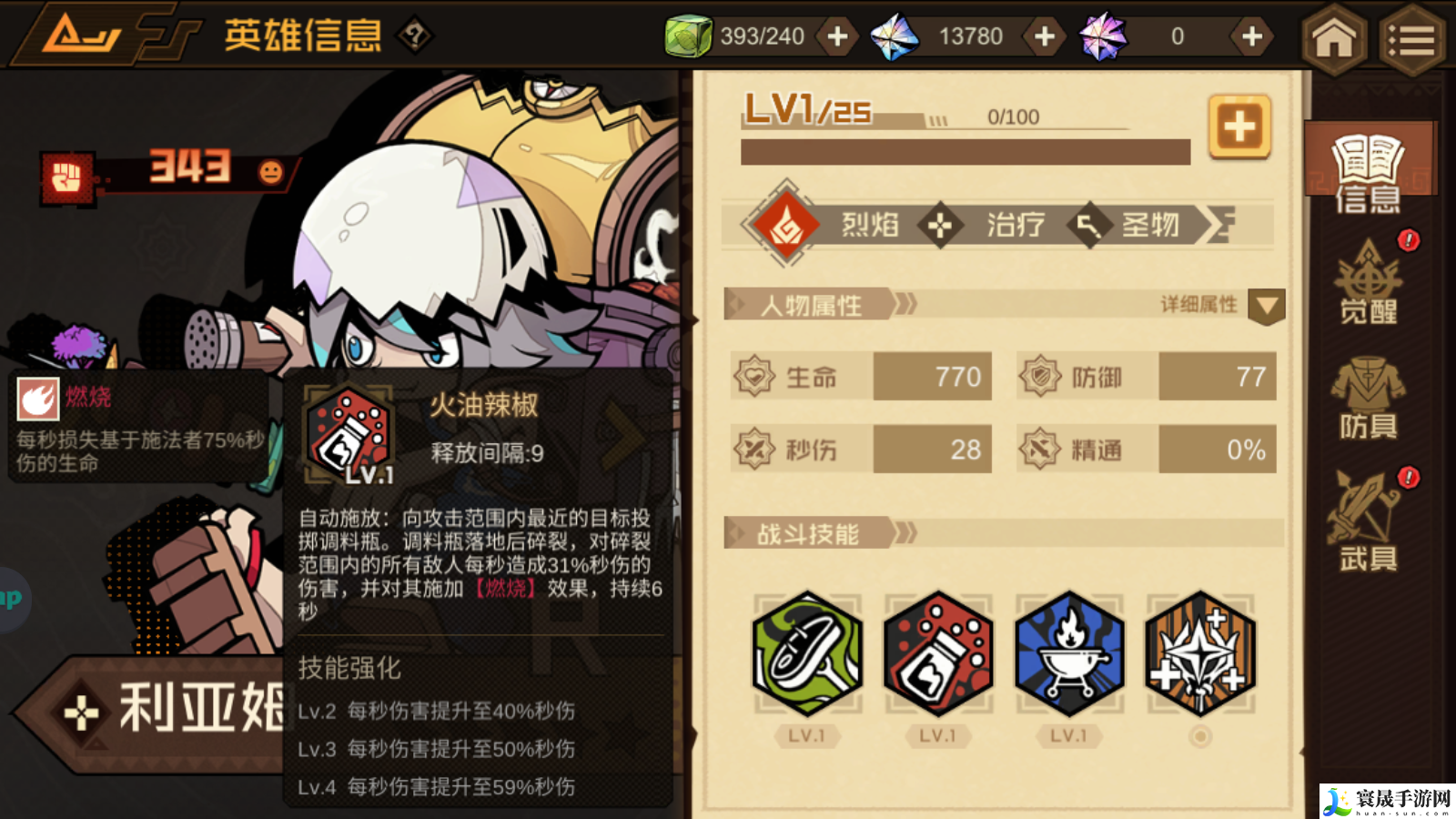This screenshot has height=819, width=1456.
Task: Tap the help question mark beside 英雄信息
Action: [x=415, y=36]
